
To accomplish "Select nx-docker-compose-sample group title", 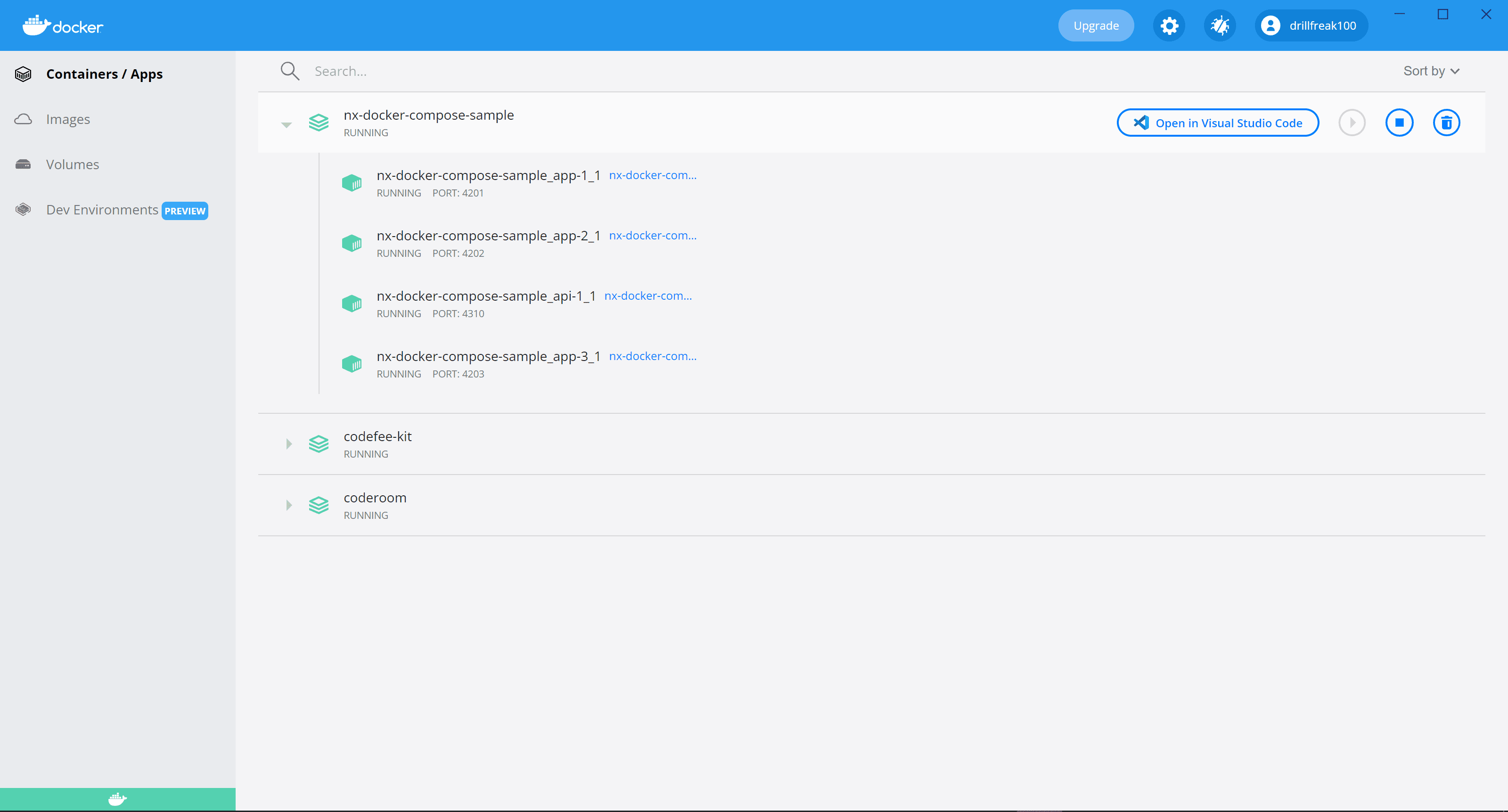I will coord(428,115).
